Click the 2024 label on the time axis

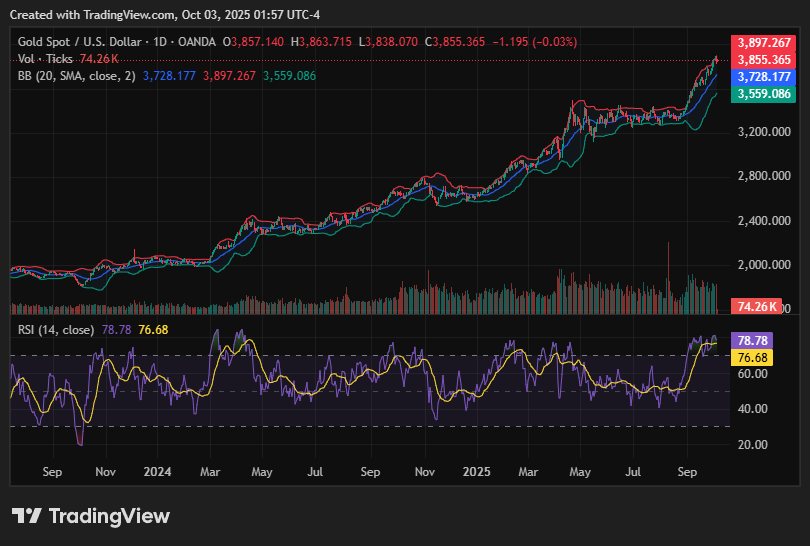pyautogui.click(x=158, y=469)
